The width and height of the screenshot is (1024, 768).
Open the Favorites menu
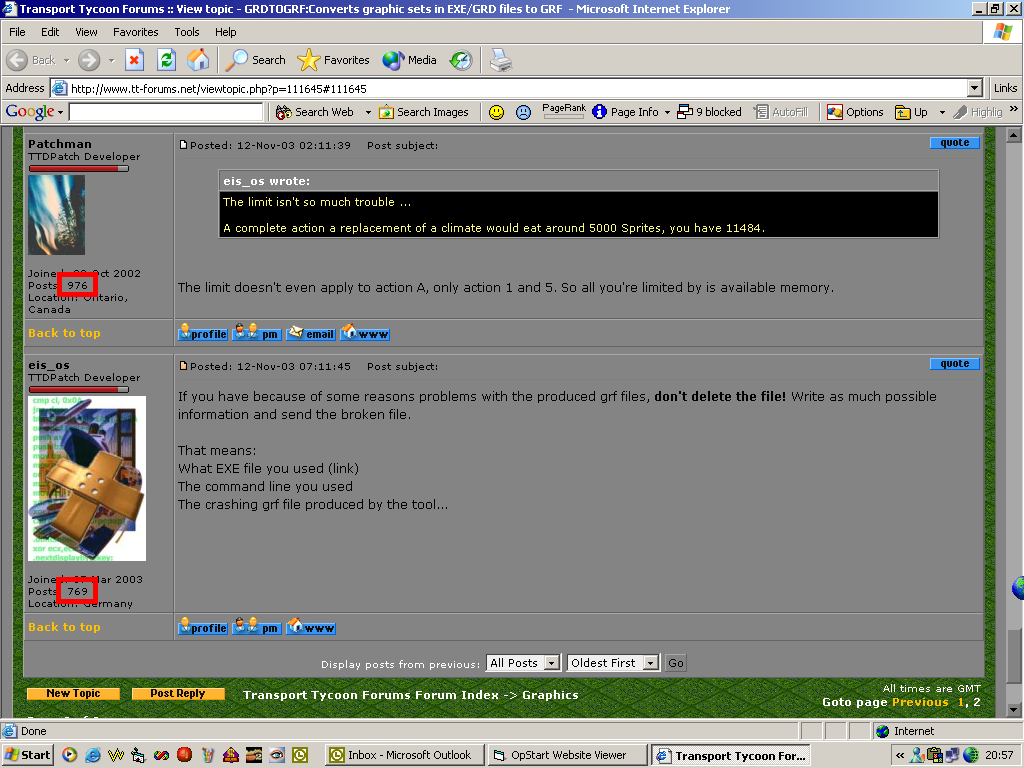(x=136, y=32)
